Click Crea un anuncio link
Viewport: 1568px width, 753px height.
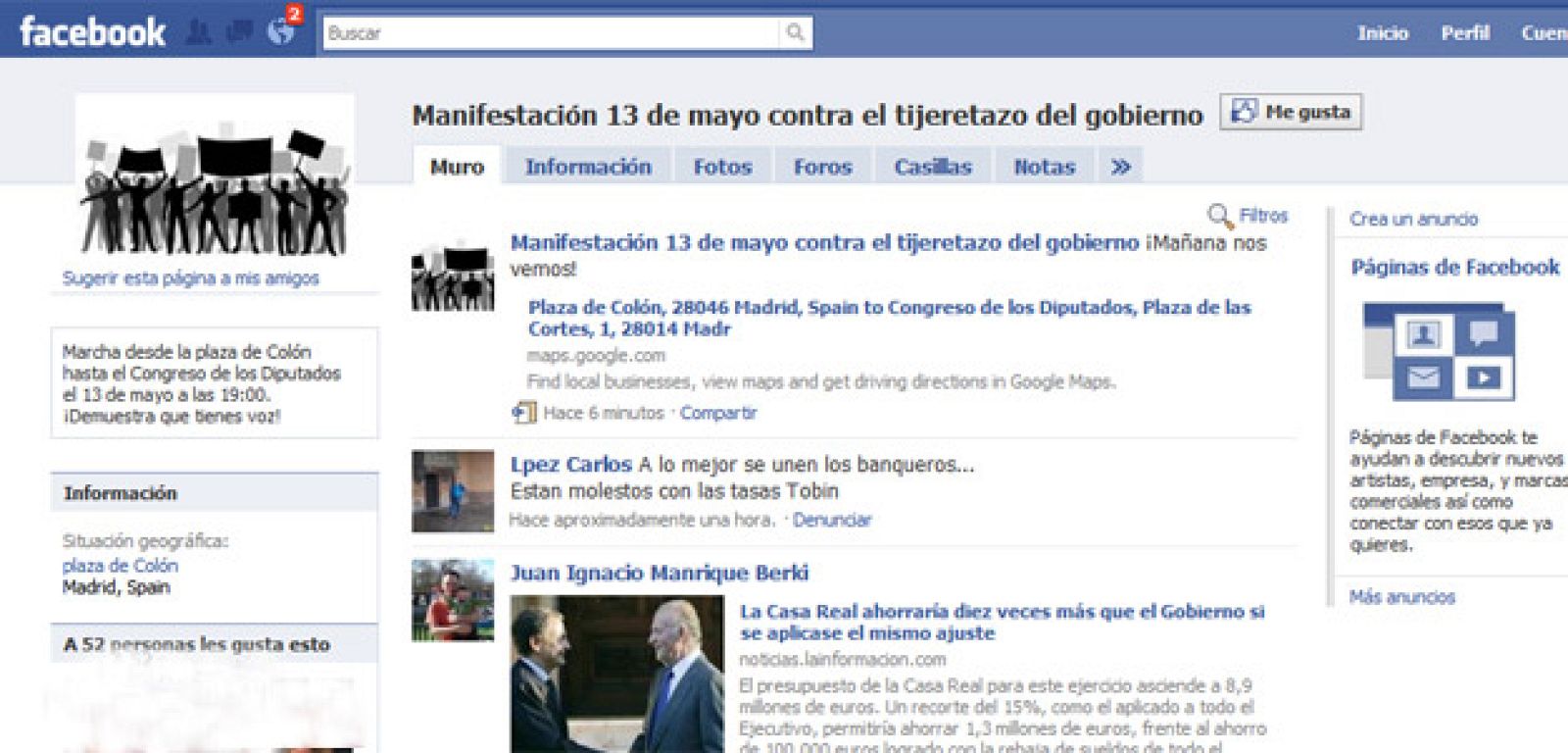coord(1413,219)
